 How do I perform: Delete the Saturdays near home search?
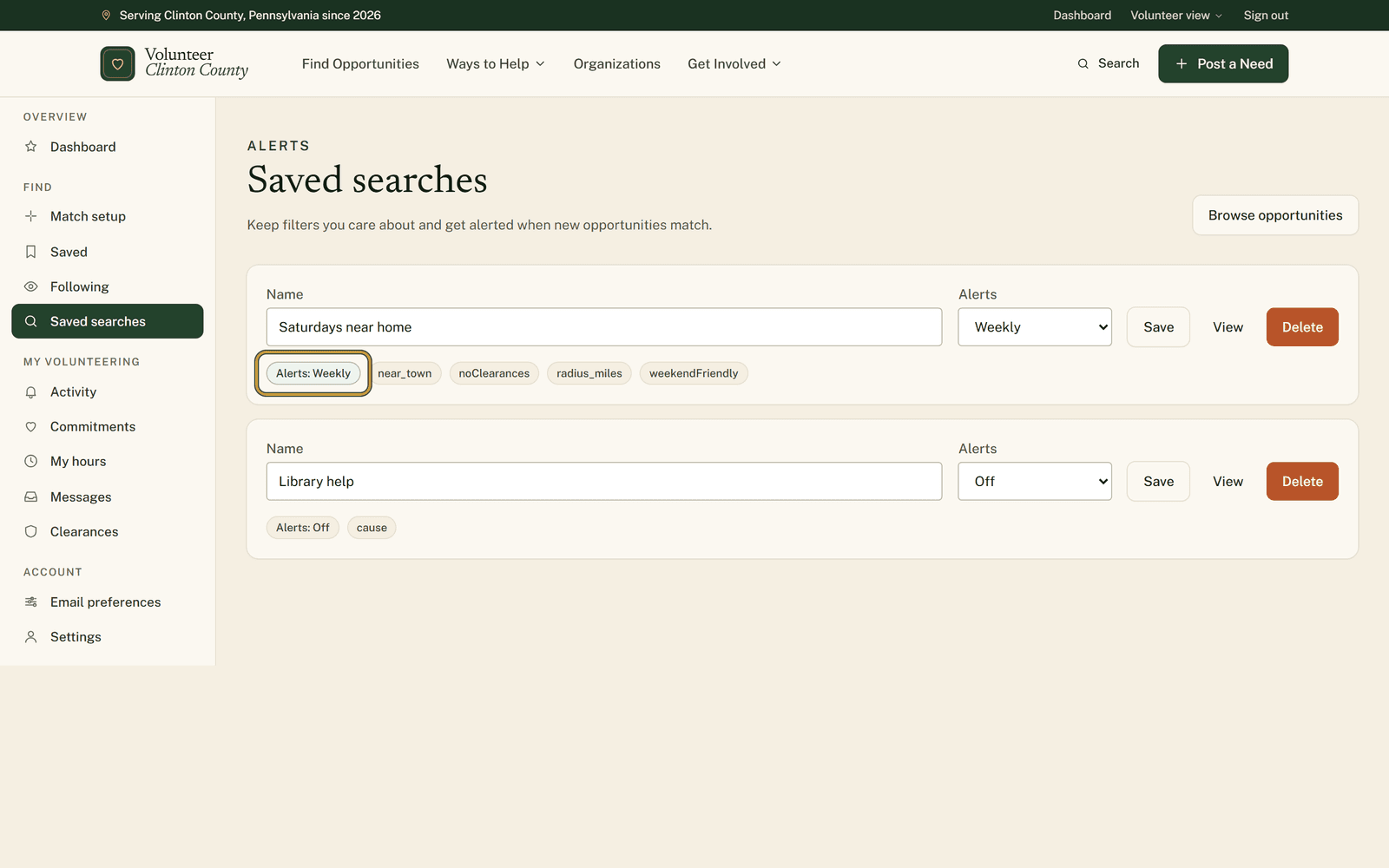(x=1302, y=327)
